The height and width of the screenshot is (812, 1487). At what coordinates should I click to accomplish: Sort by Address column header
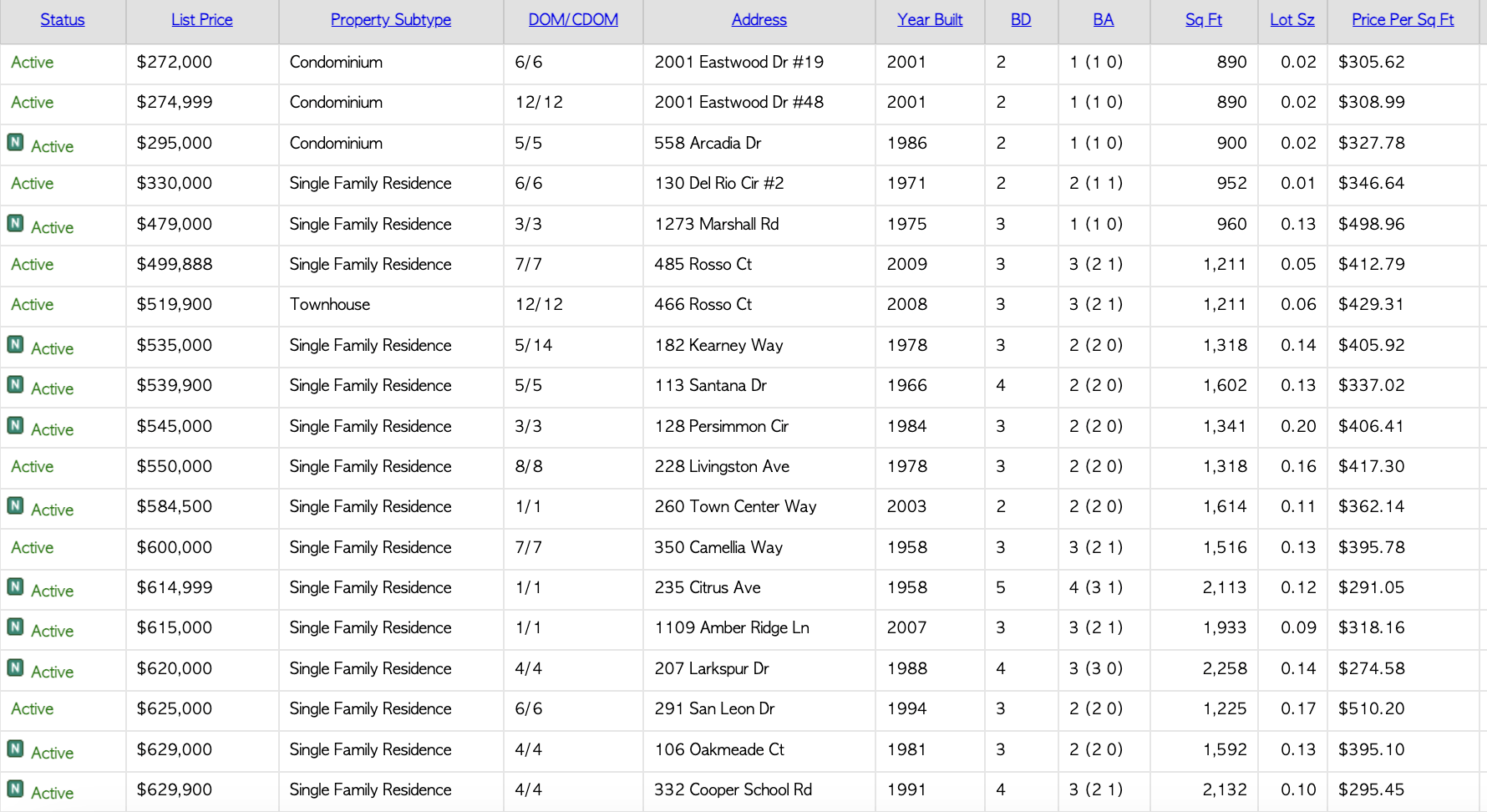[759, 20]
